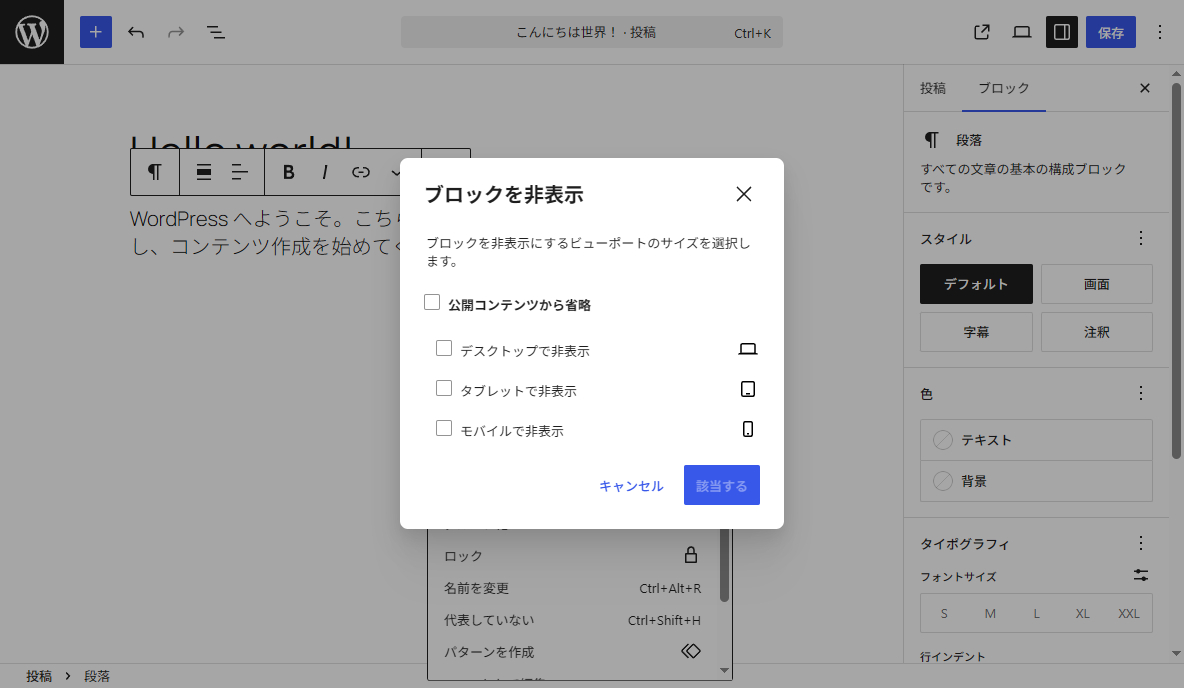Open the command search field at the top
The image size is (1184, 688).
(x=591, y=32)
